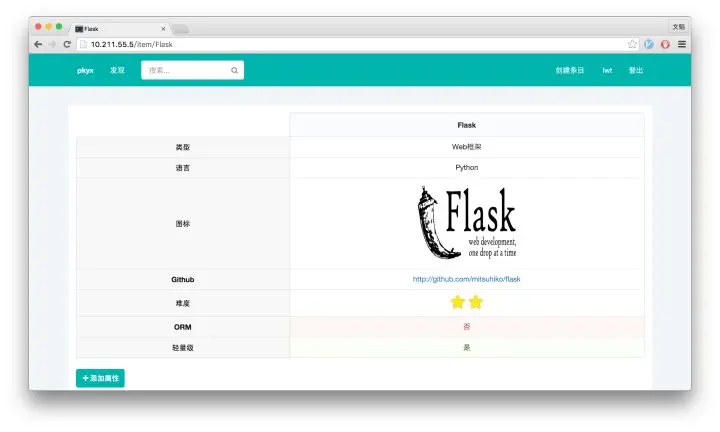Image resolution: width=720 pixels, height=432 pixels.
Task: Open the blue extension icon in the toolbar
Action: pos(649,44)
